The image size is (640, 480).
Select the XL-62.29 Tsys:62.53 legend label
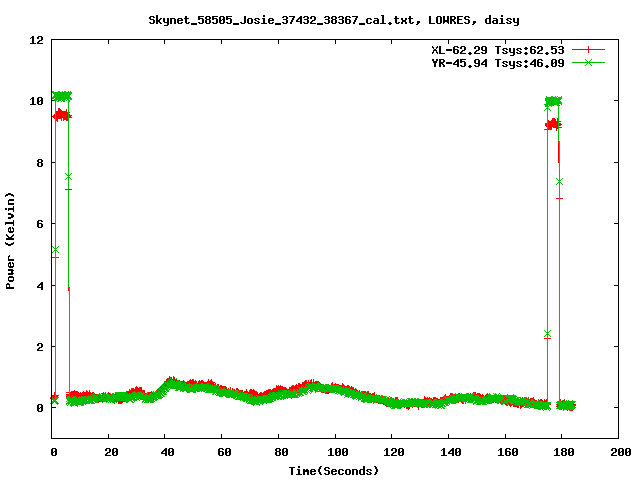tap(498, 50)
